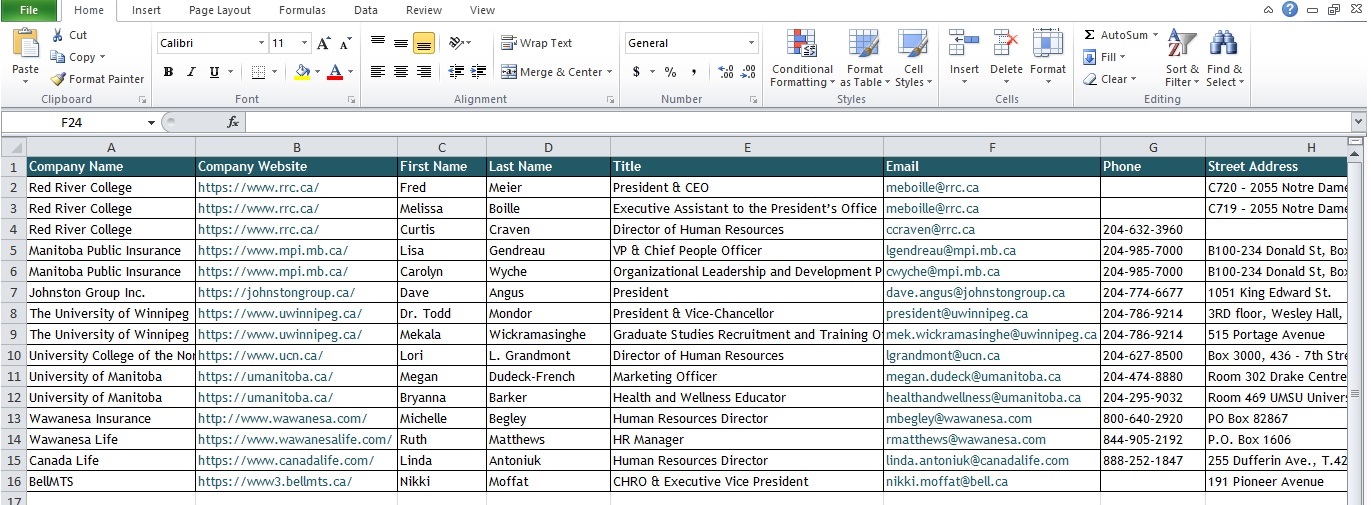Open Find & Select menu
The width and height of the screenshot is (1371, 505).
(x=1225, y=59)
